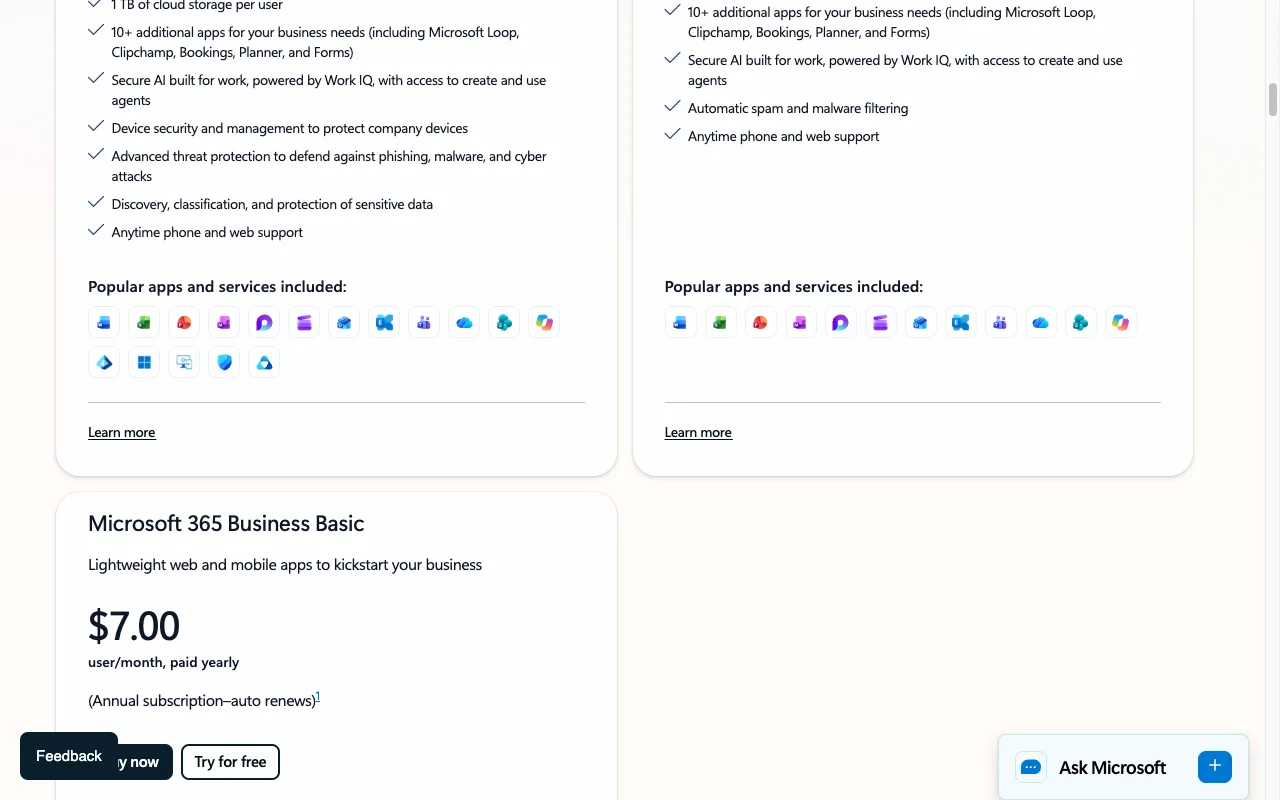Click the Word icon in the left plan card
The width and height of the screenshot is (1280, 800).
pos(104,322)
